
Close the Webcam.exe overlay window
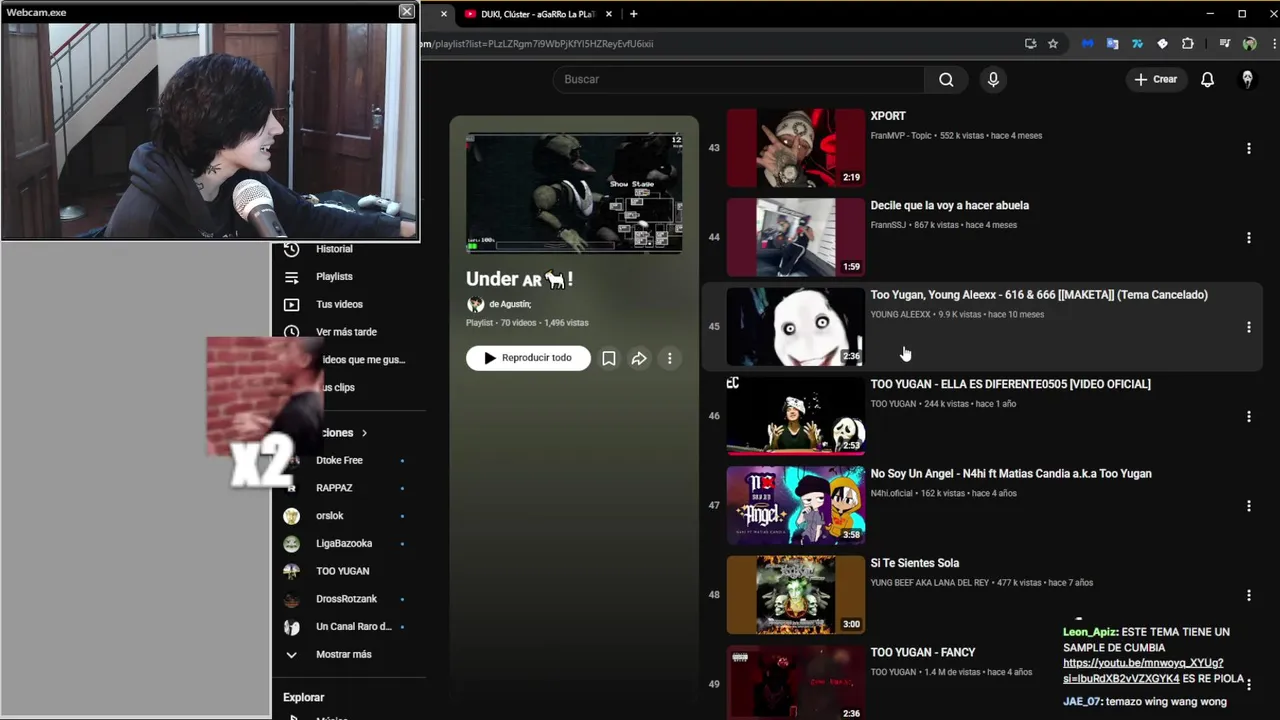point(406,11)
